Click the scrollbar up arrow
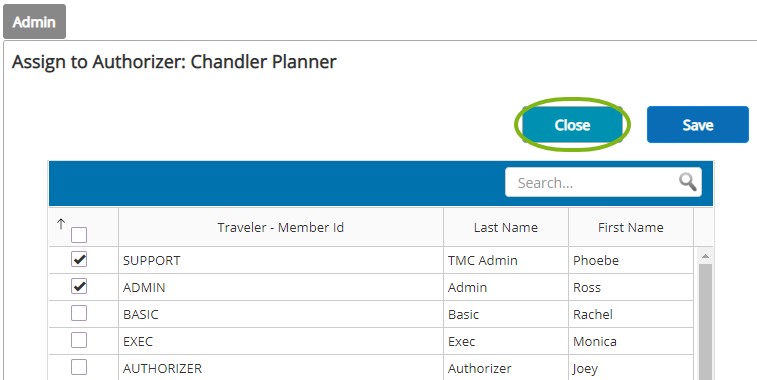 [x=705, y=256]
